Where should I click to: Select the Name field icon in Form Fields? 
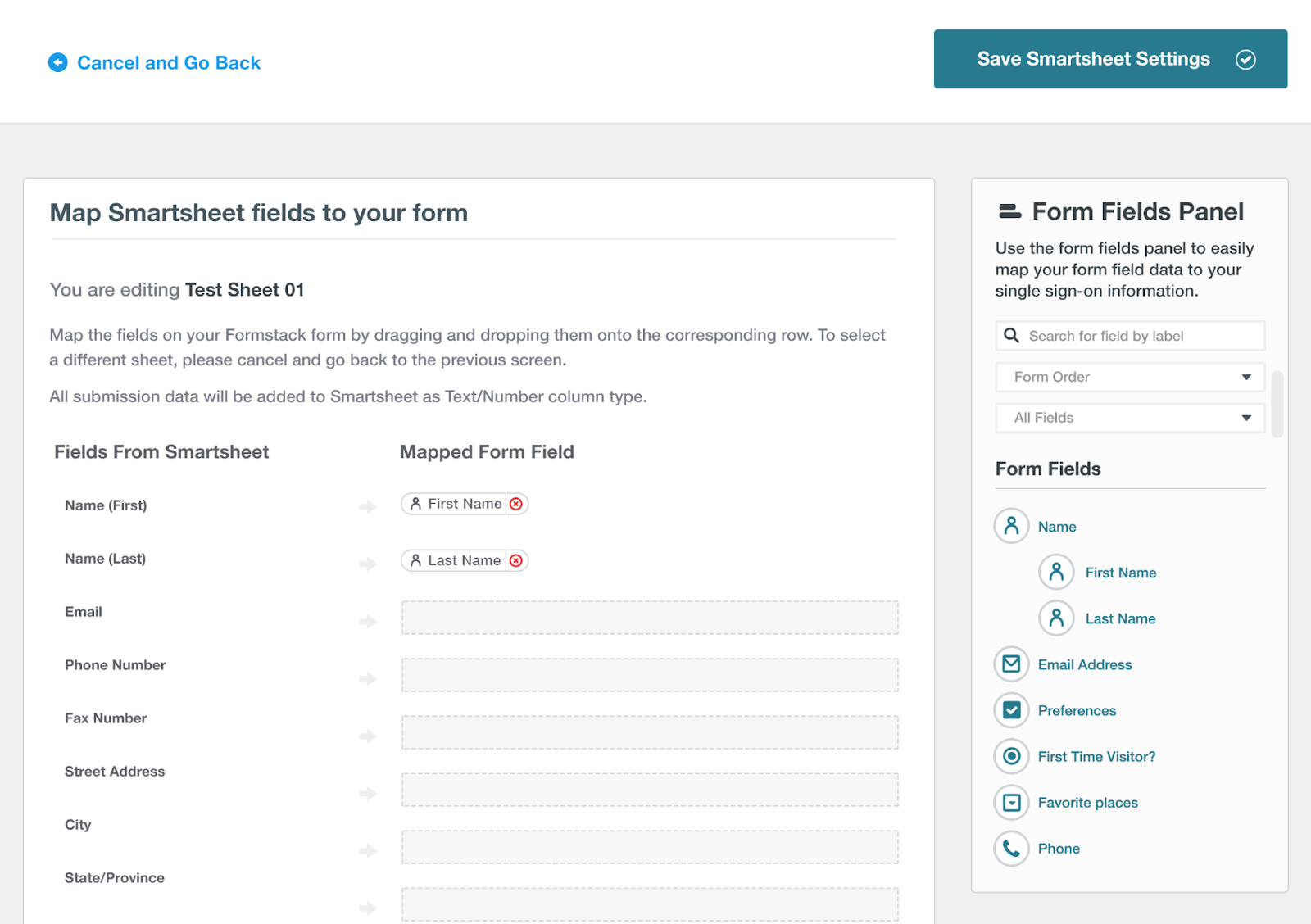click(1011, 526)
